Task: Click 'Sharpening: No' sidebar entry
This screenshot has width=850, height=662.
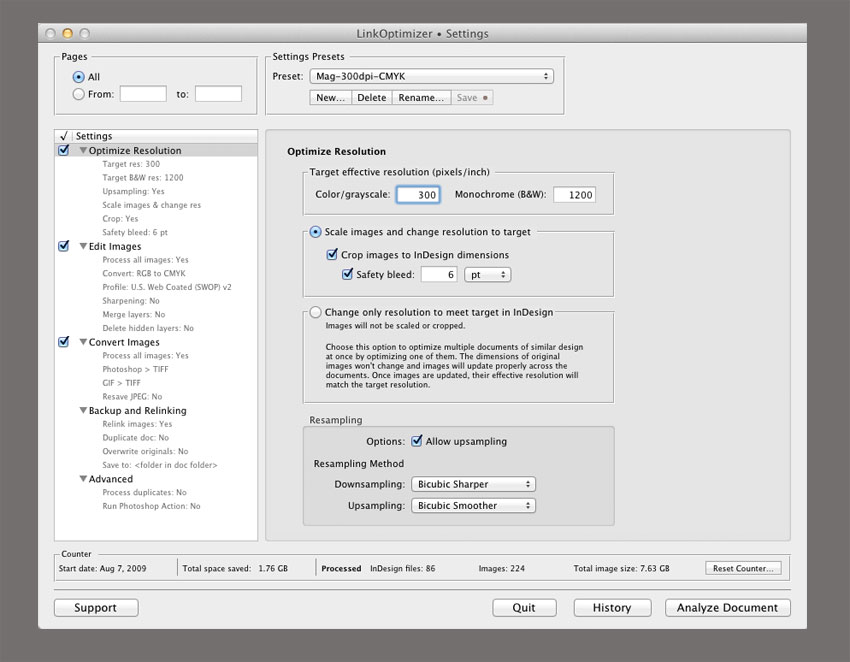Action: (131, 301)
